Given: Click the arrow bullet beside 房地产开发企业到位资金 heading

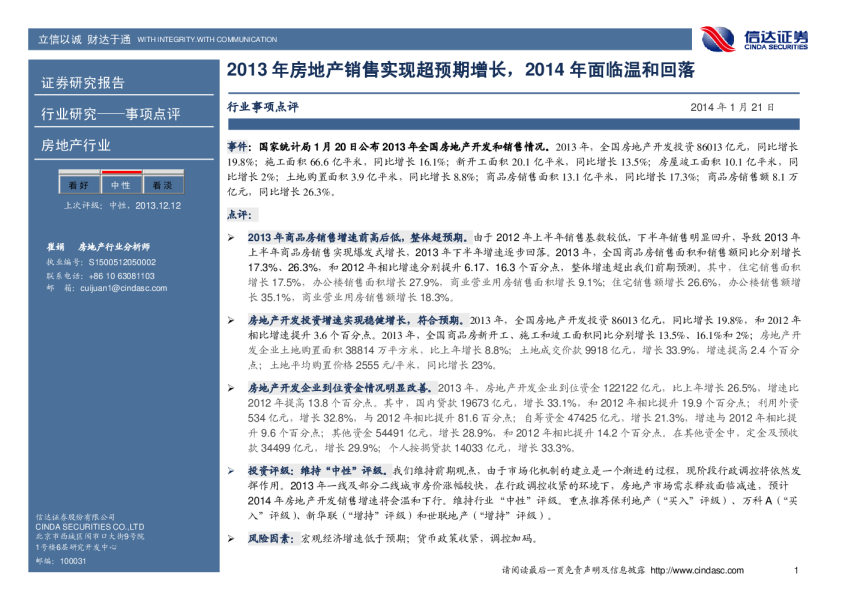Looking at the screenshot, I should [232, 388].
